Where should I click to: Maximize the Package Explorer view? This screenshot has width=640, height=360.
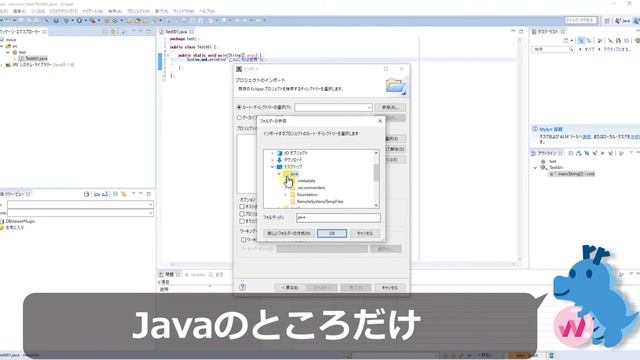pyautogui.click(x=149, y=31)
